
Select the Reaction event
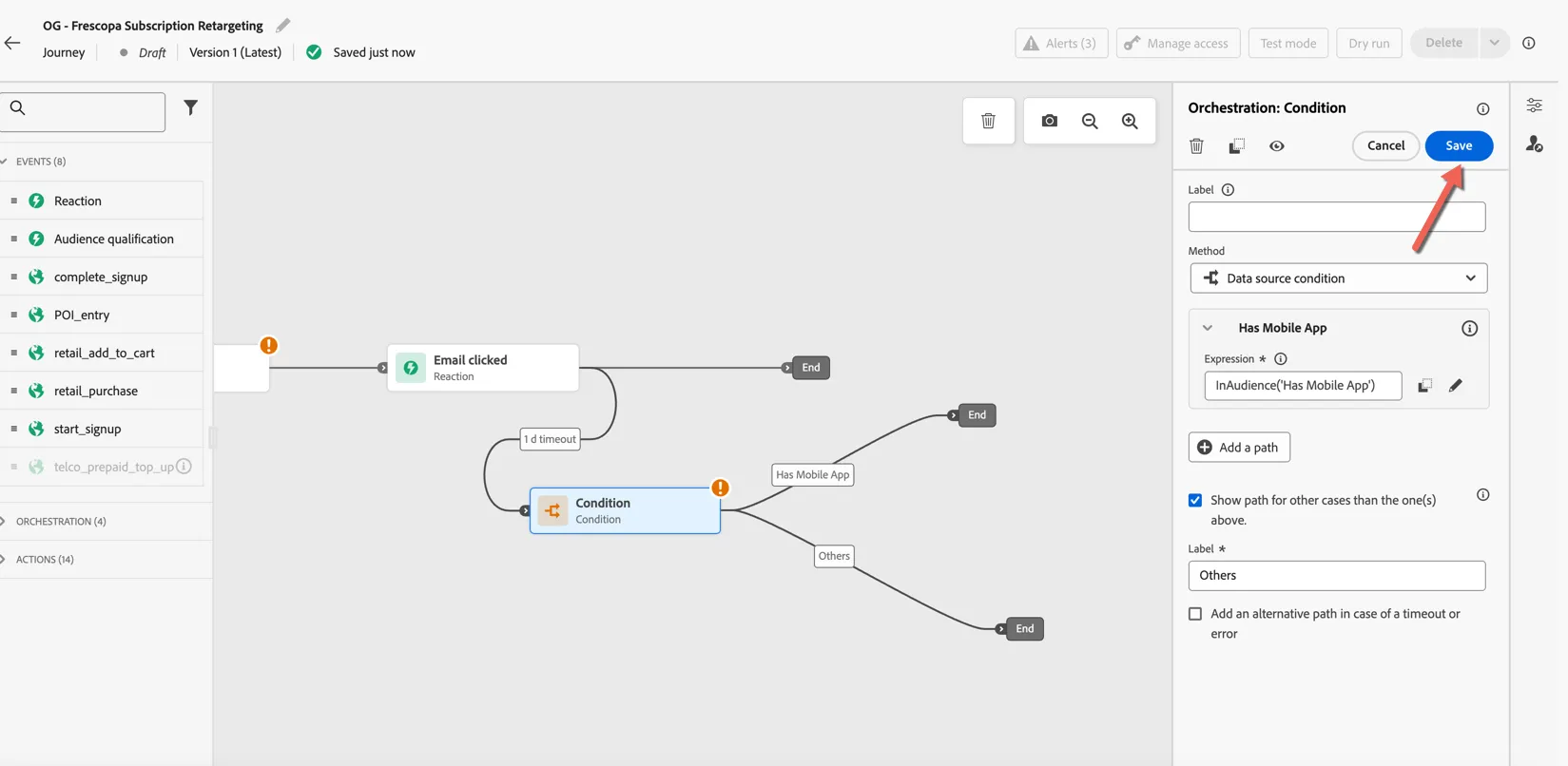(x=102, y=201)
